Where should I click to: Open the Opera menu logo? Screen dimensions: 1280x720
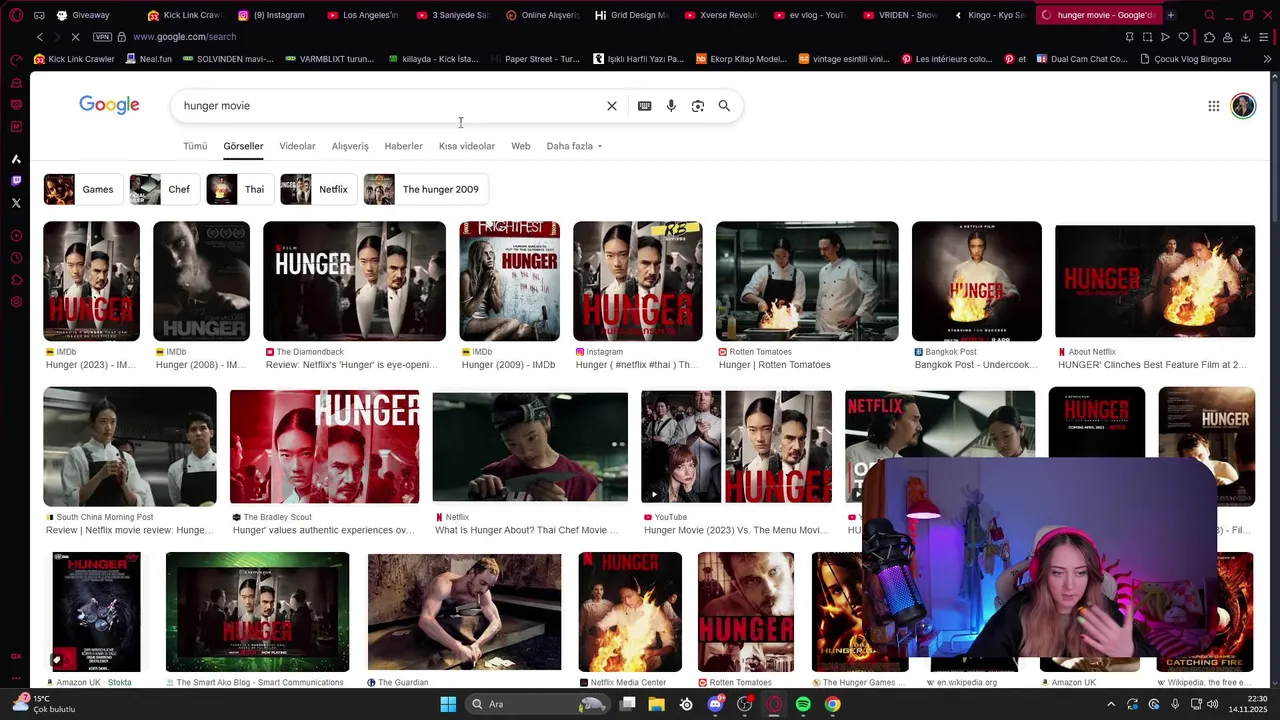point(16,15)
